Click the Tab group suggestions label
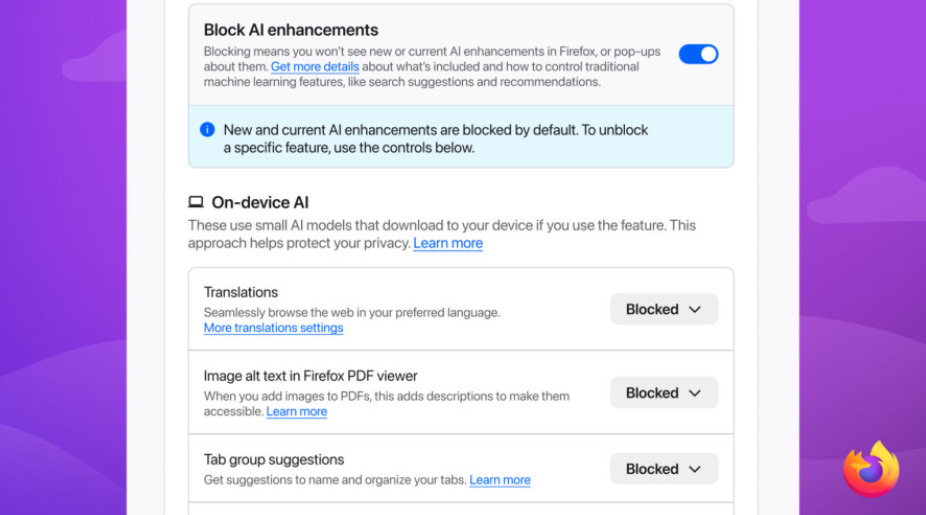The height and width of the screenshot is (515, 926). click(274, 460)
